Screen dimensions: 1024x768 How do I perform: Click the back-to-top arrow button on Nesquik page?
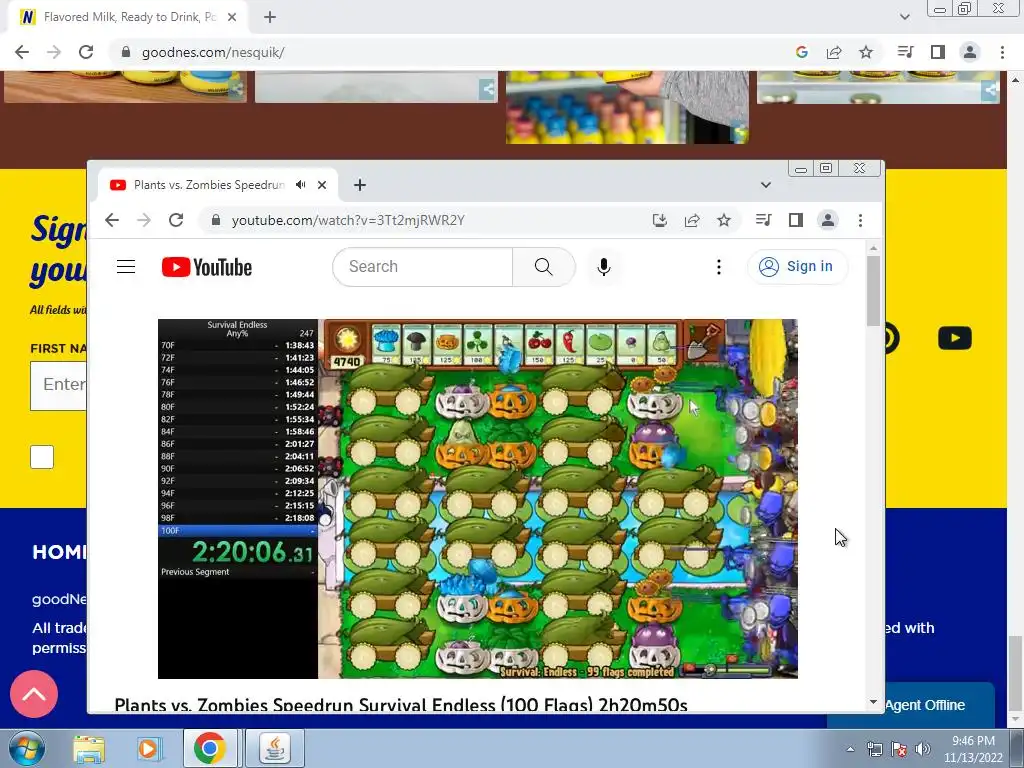coord(34,694)
